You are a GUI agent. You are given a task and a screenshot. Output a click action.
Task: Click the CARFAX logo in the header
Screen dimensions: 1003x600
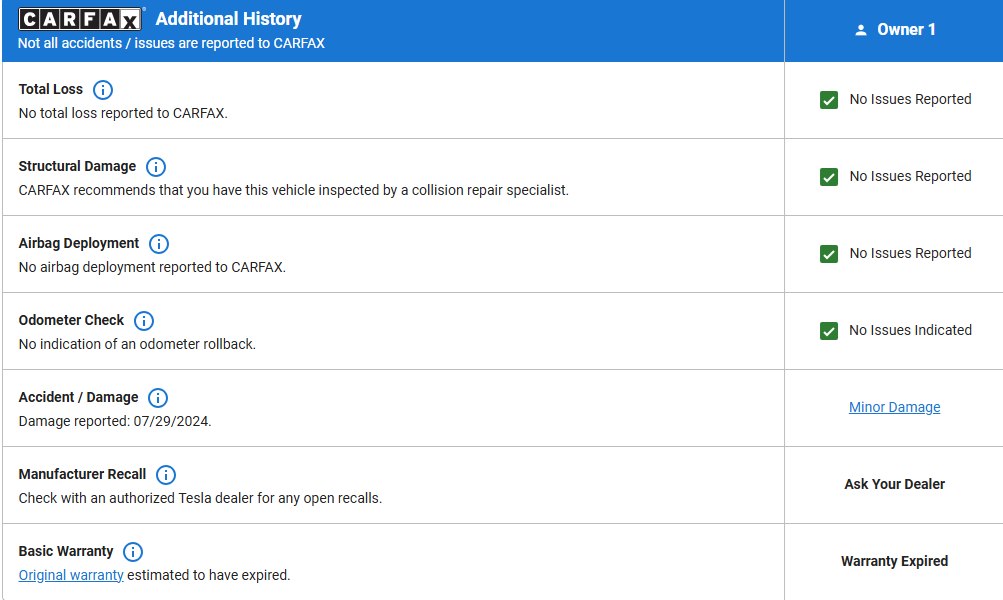(x=81, y=19)
